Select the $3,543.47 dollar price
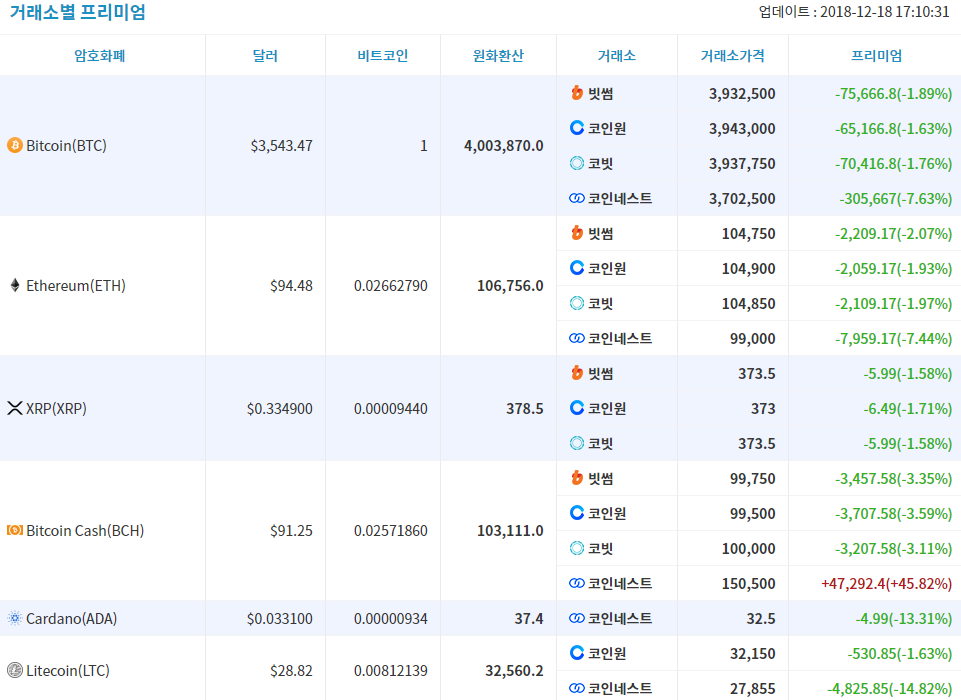This screenshot has width=961, height=700. [281, 146]
